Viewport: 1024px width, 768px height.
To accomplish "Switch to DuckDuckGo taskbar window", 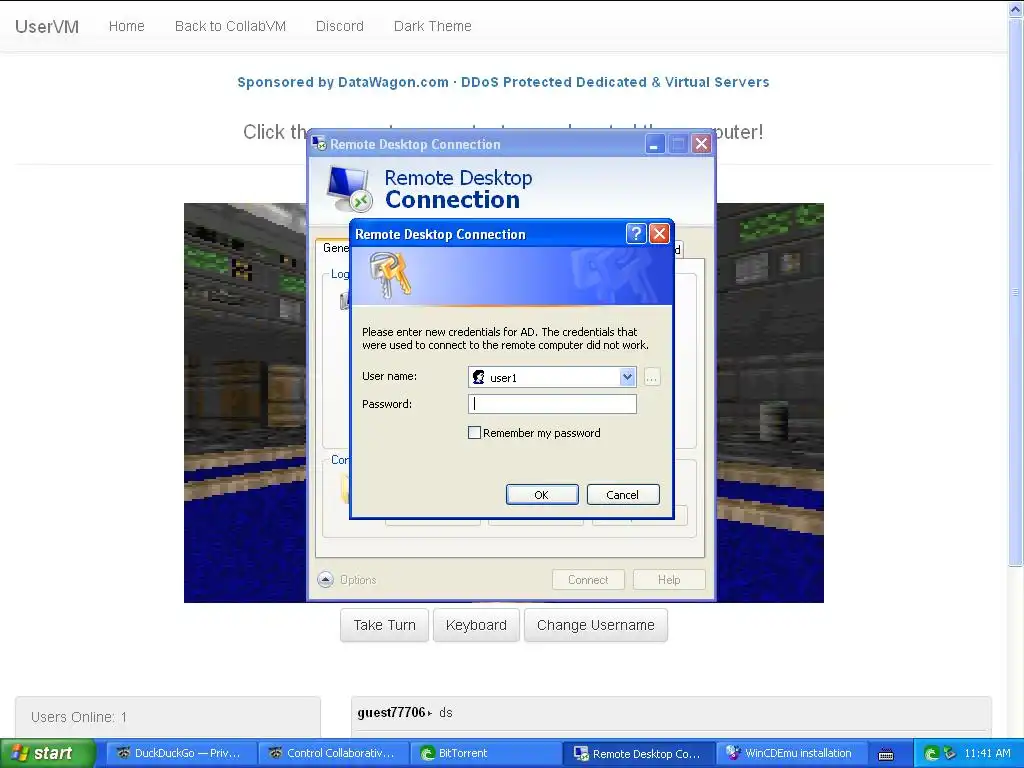I will (181, 753).
